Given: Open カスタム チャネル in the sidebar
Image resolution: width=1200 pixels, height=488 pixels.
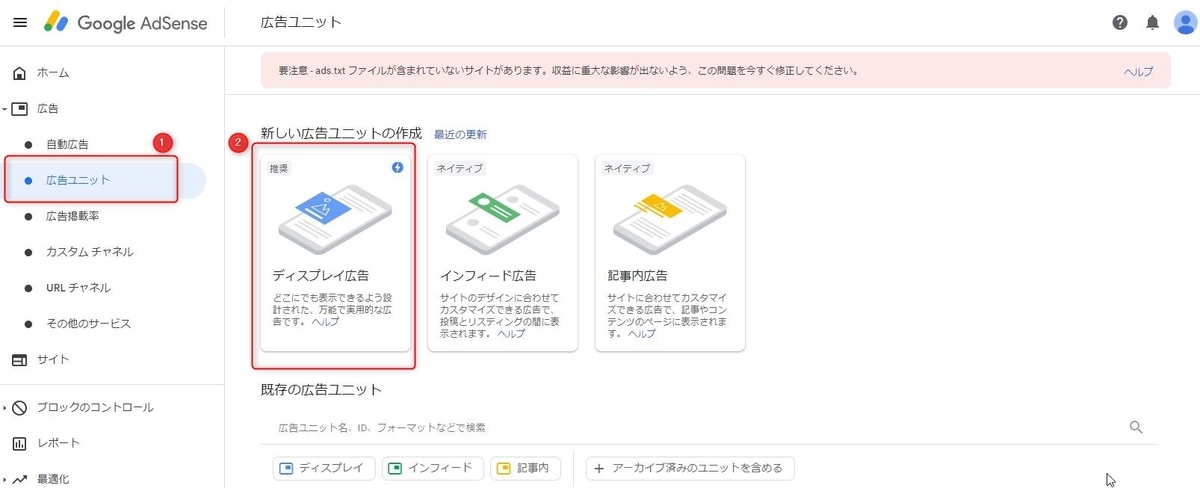Looking at the screenshot, I should pos(89,252).
